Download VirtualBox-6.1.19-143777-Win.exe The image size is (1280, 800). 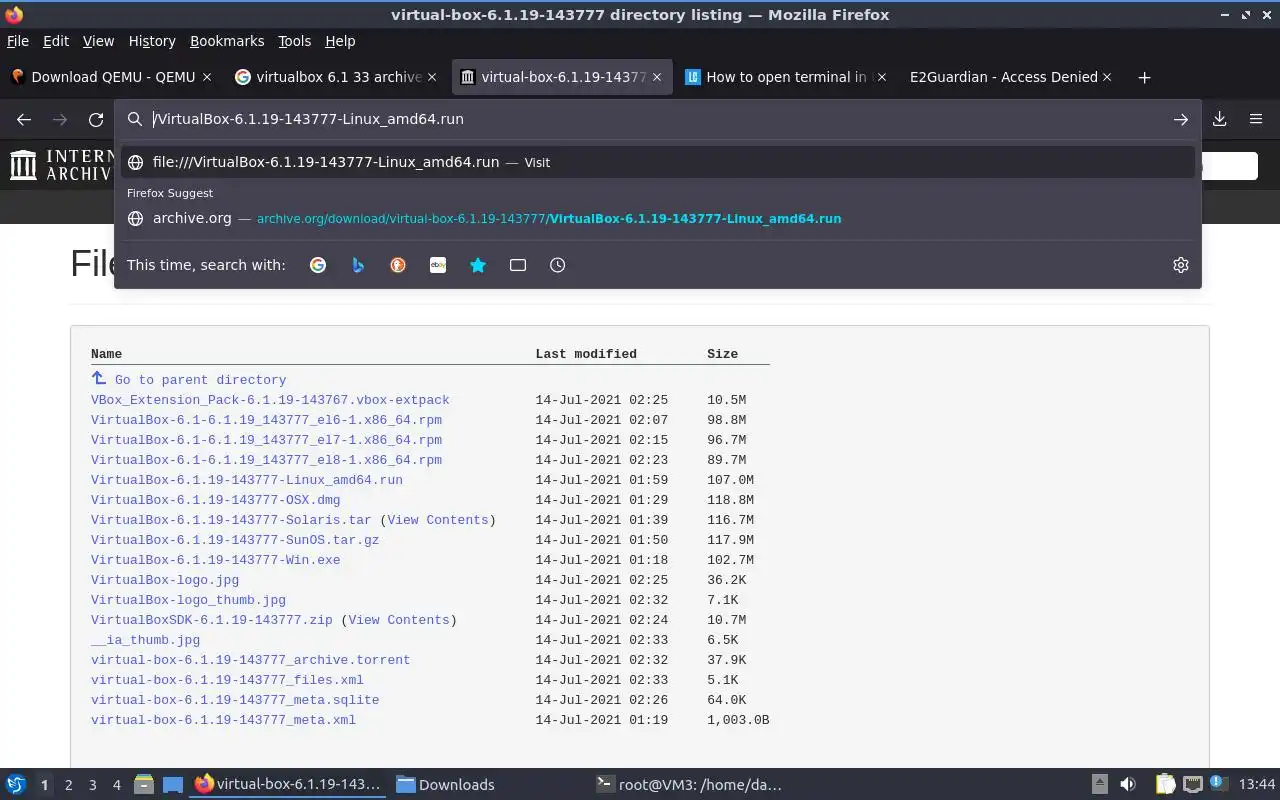215,560
